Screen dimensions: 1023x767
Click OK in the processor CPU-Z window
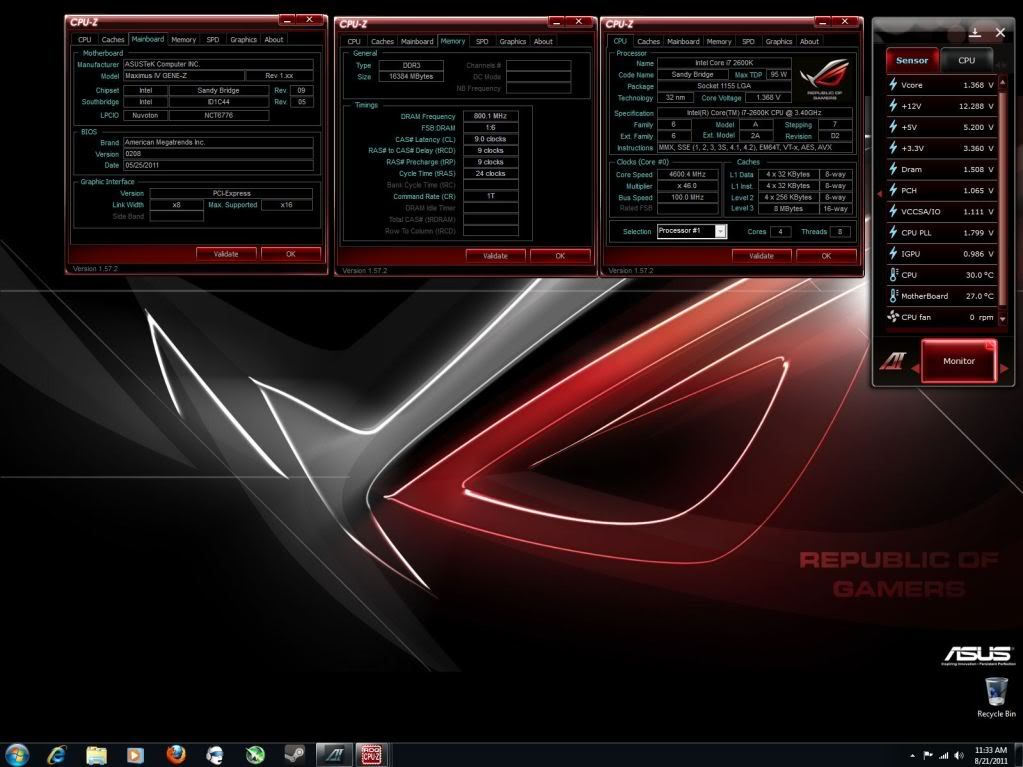[x=826, y=256]
